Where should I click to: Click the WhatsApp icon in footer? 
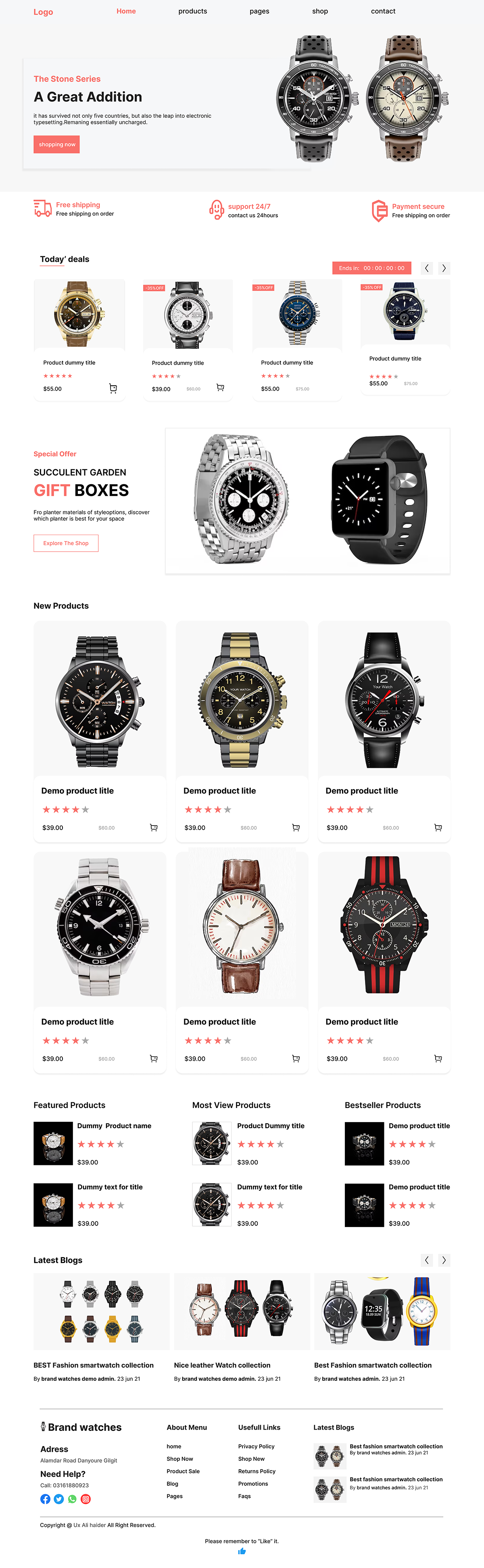(73, 1499)
